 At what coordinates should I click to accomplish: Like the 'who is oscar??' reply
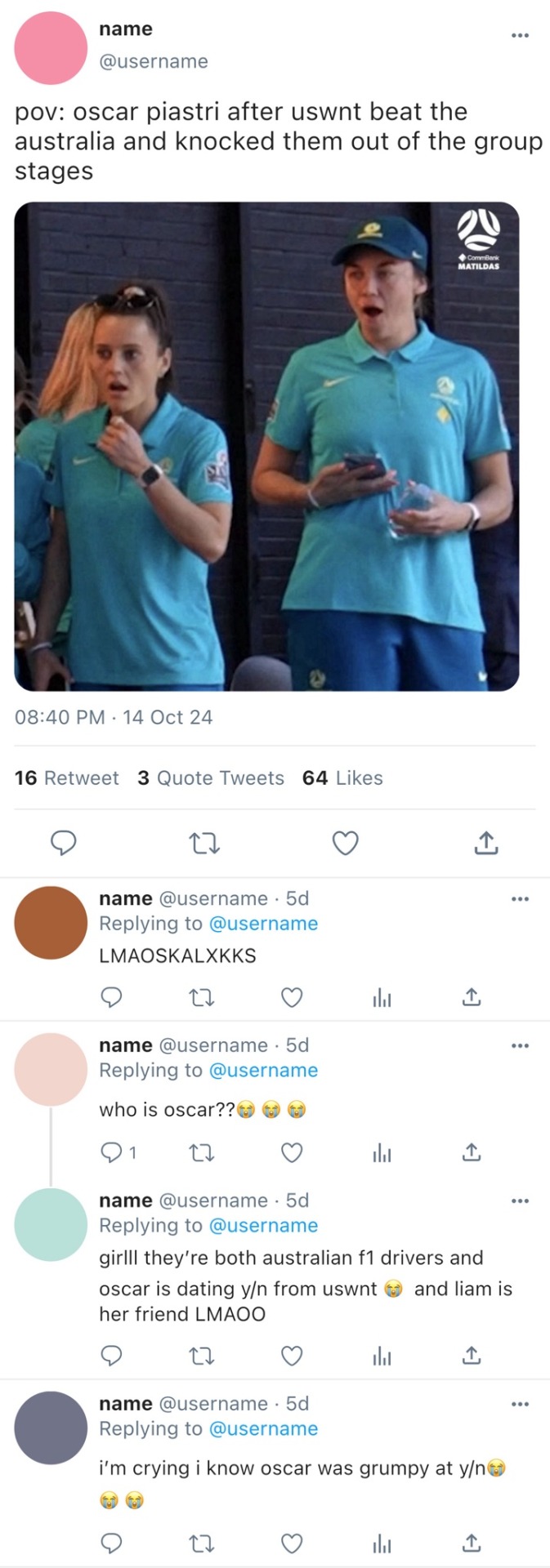click(x=292, y=1152)
